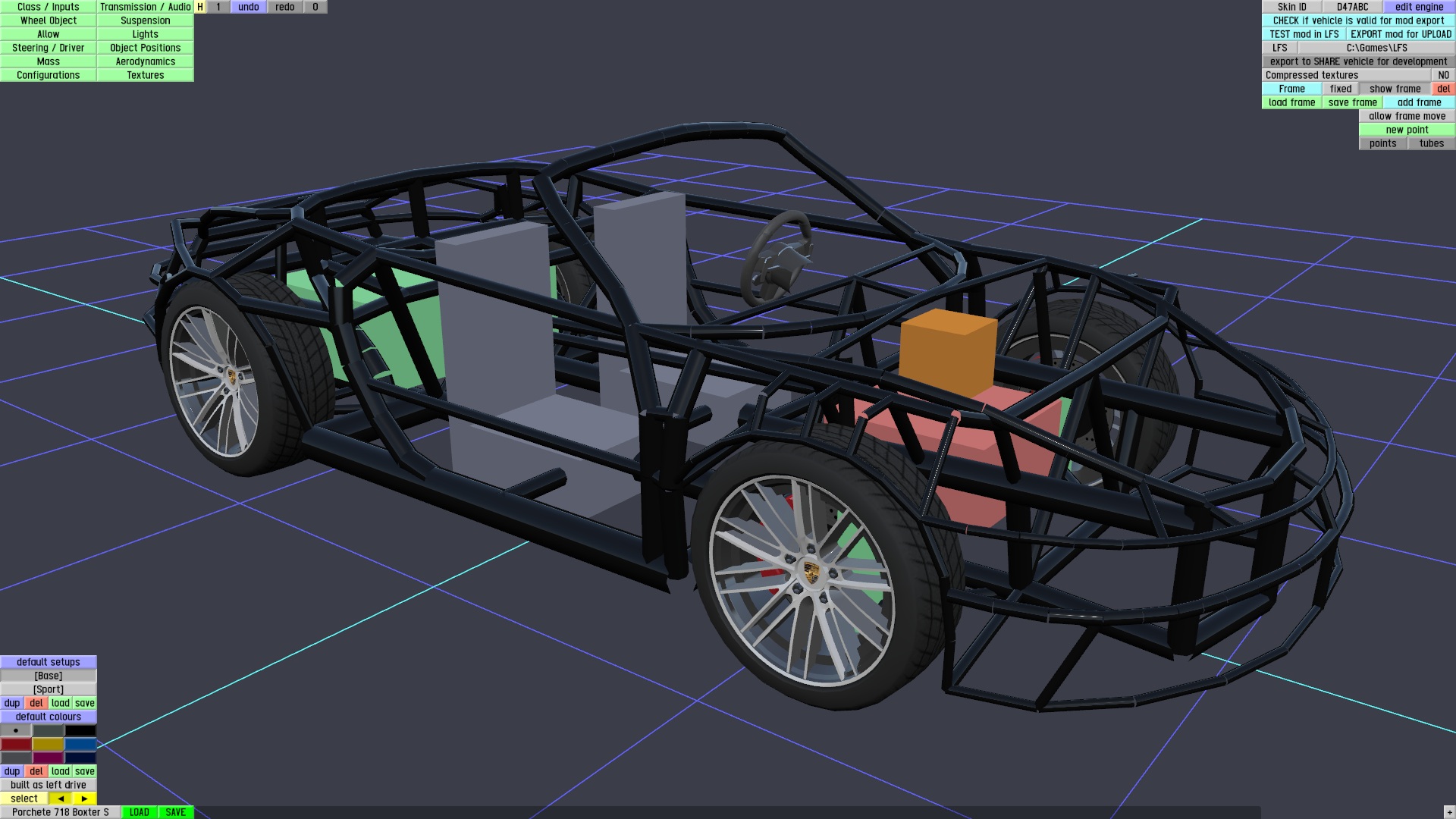Toggle the show frame option
The image size is (1456, 819).
(x=1395, y=89)
